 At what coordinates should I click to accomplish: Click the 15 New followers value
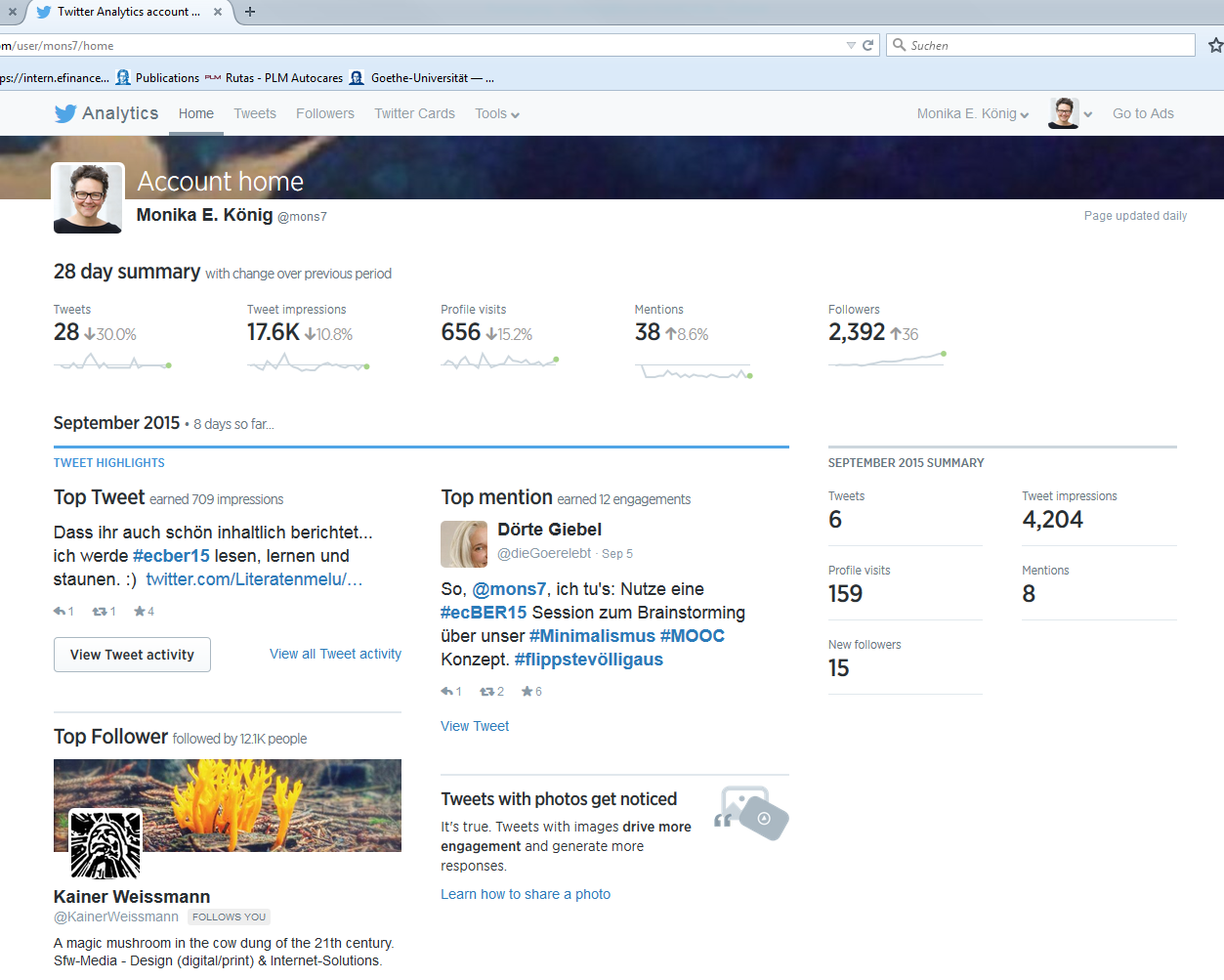[839, 668]
